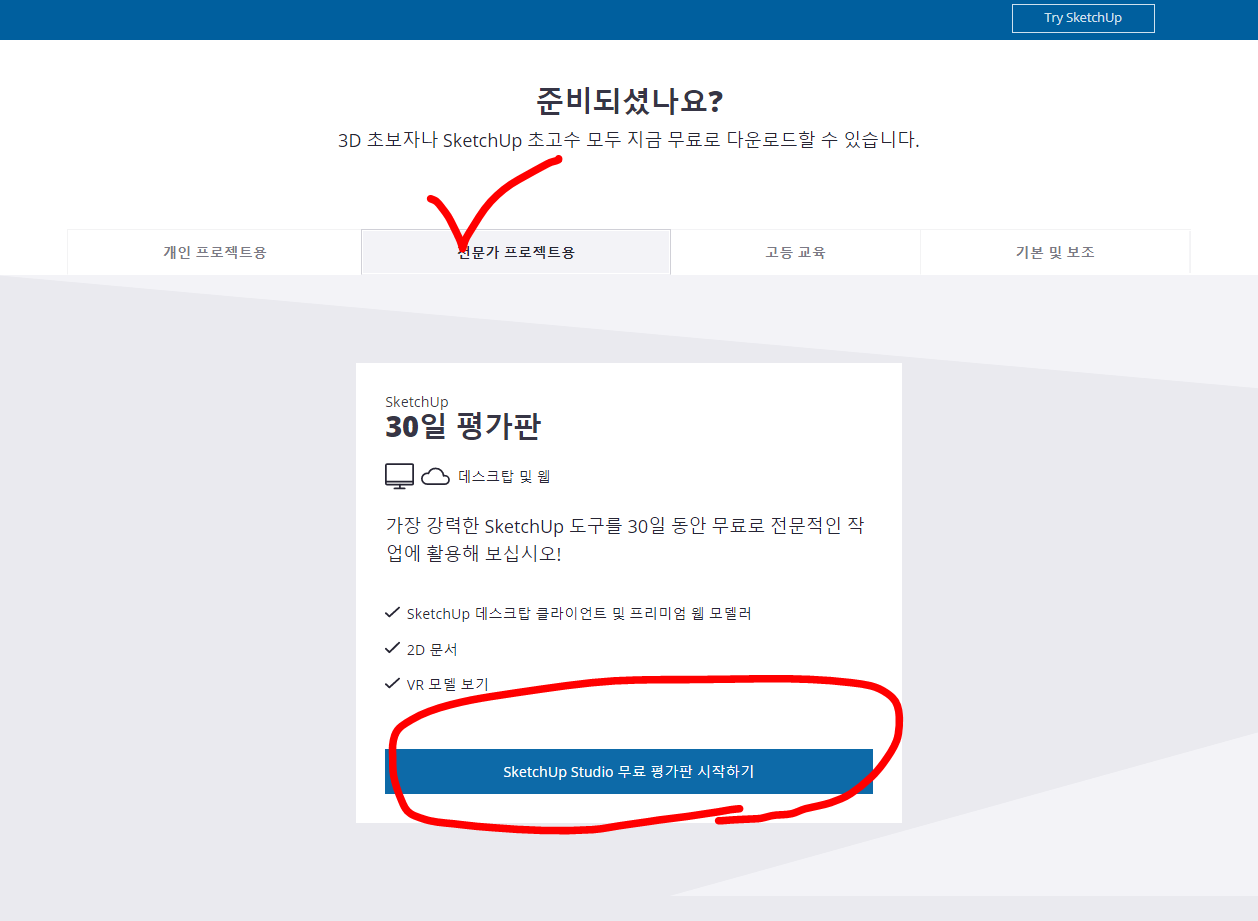This screenshot has height=921, width=1258.
Task: Click the SketchUp 데스크탑 클라이언트 feature line
Action: pyautogui.click(x=579, y=613)
